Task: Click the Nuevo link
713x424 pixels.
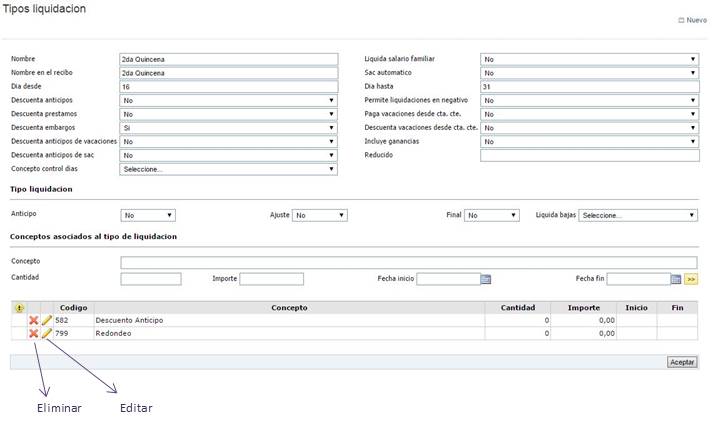Action: [x=693, y=19]
